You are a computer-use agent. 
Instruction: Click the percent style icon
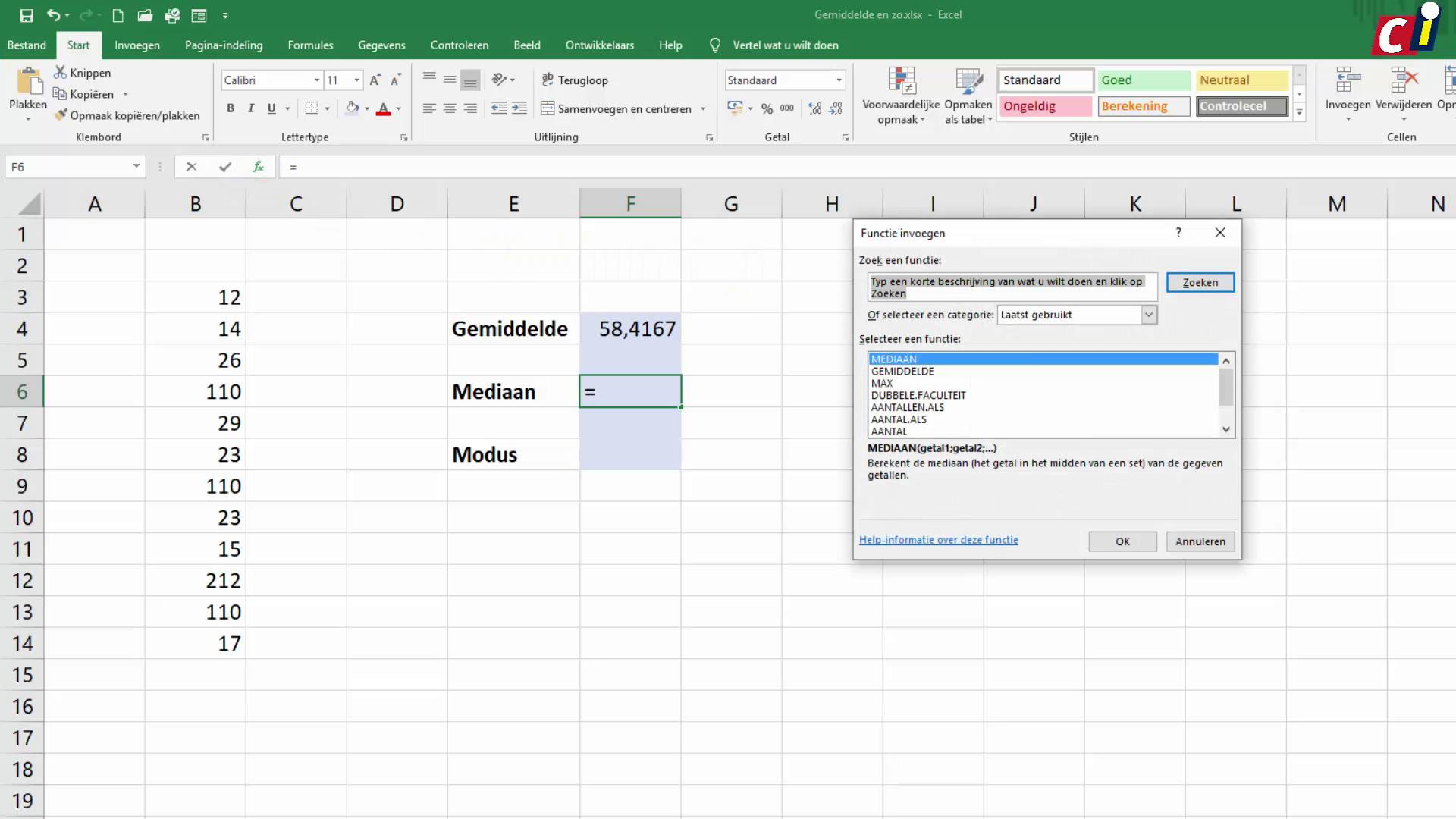point(767,108)
